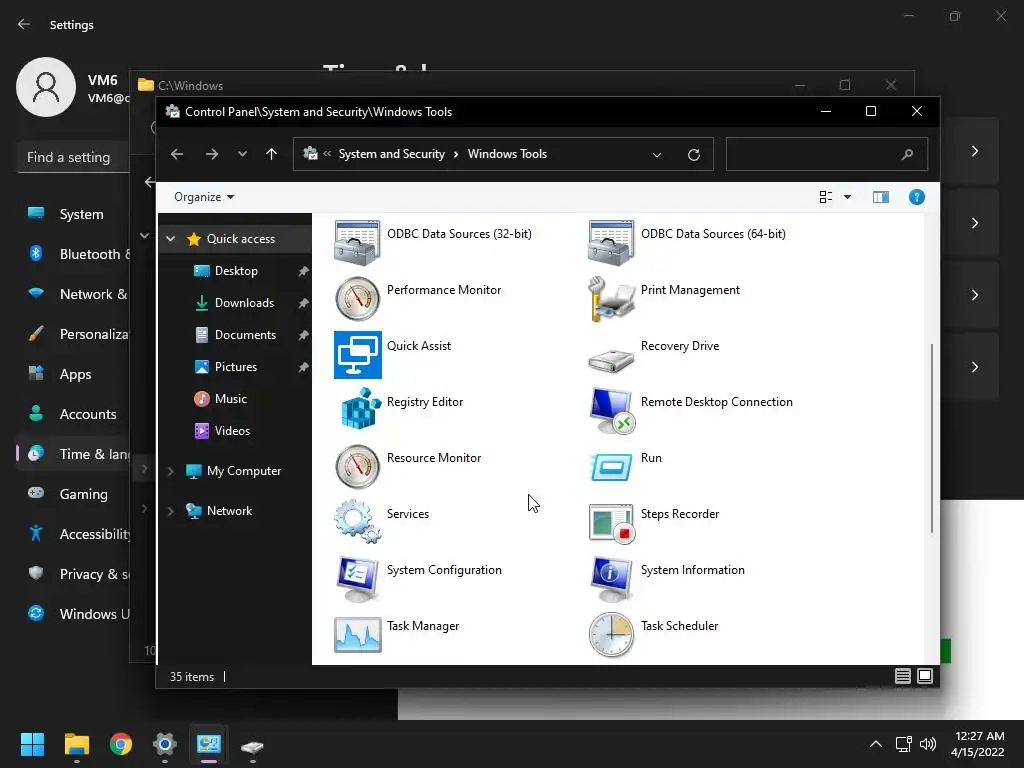Open Videos in navigation pane
This screenshot has height=768, width=1024.
click(x=232, y=431)
